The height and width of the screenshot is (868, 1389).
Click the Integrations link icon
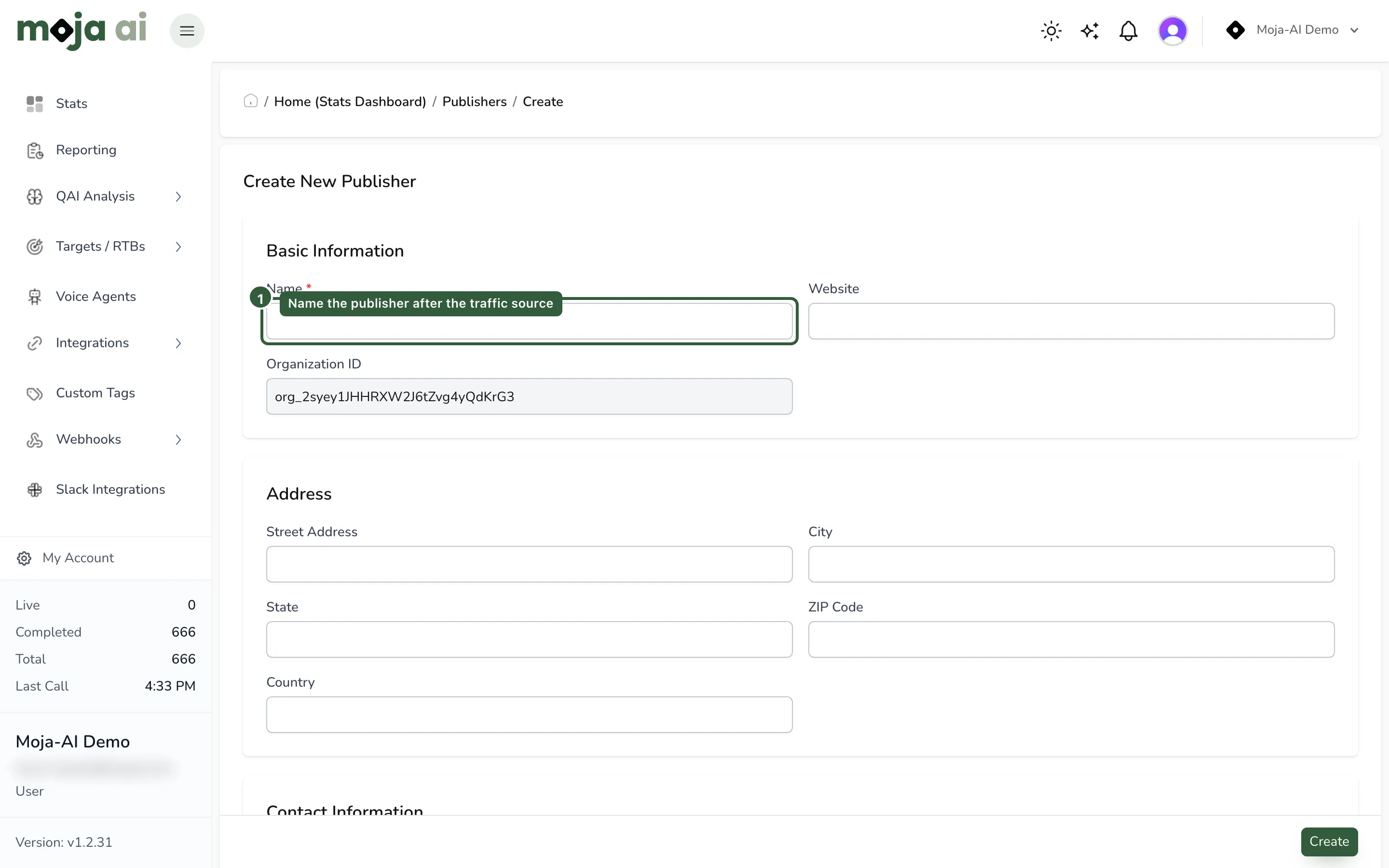point(34,343)
